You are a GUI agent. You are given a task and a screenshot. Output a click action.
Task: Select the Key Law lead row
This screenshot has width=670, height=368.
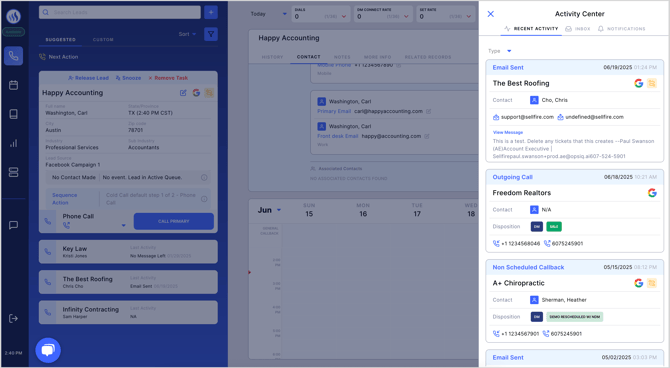click(x=128, y=252)
